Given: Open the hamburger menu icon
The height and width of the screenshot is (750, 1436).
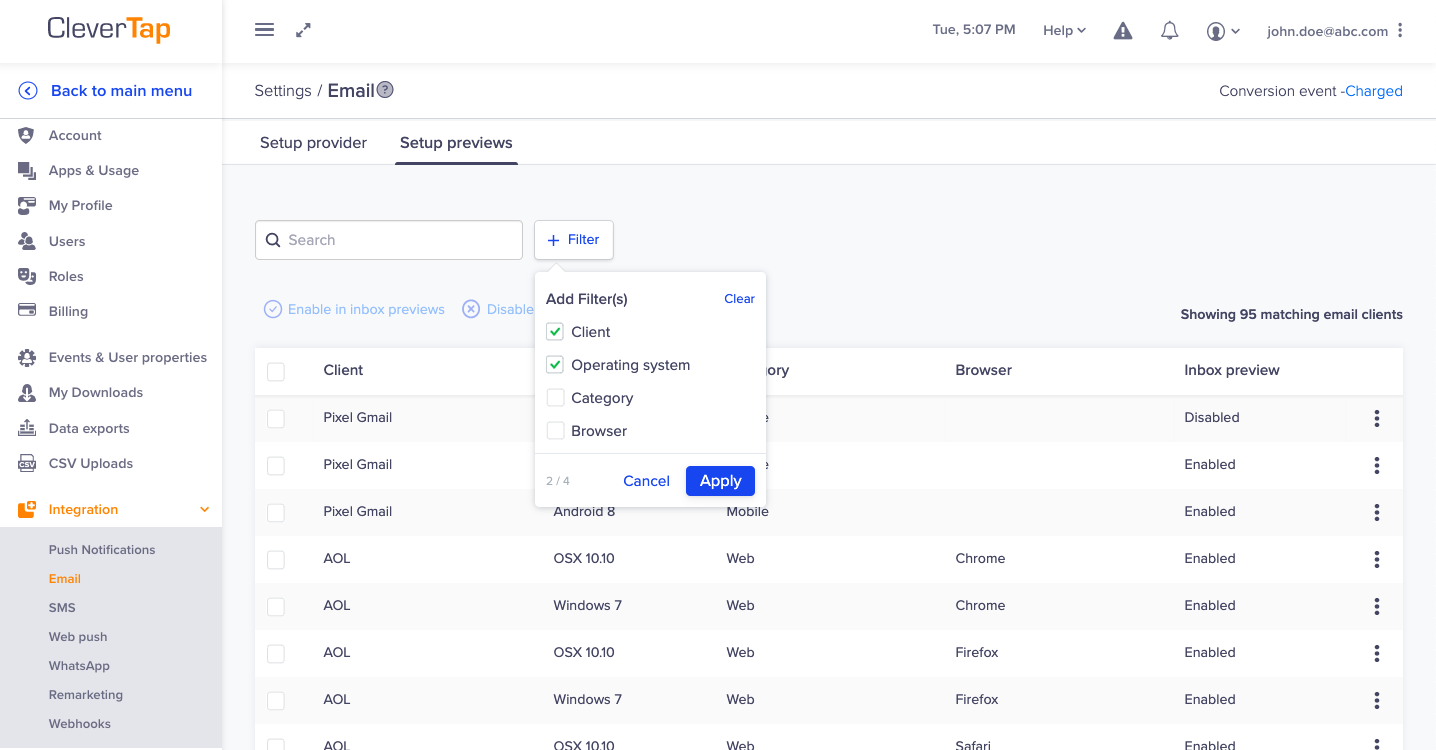Looking at the screenshot, I should tap(264, 29).
